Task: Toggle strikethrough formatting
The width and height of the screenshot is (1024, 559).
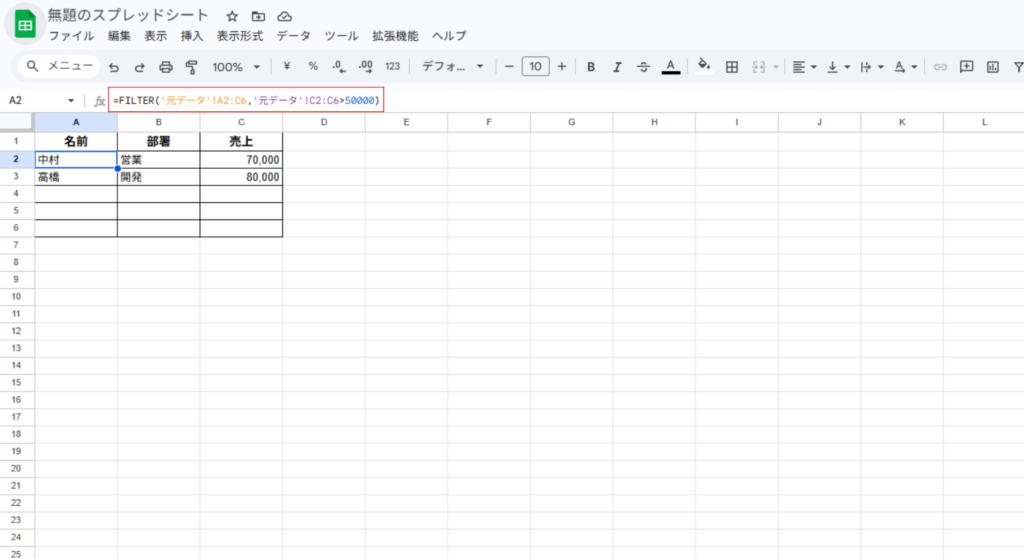Action: coord(643,67)
